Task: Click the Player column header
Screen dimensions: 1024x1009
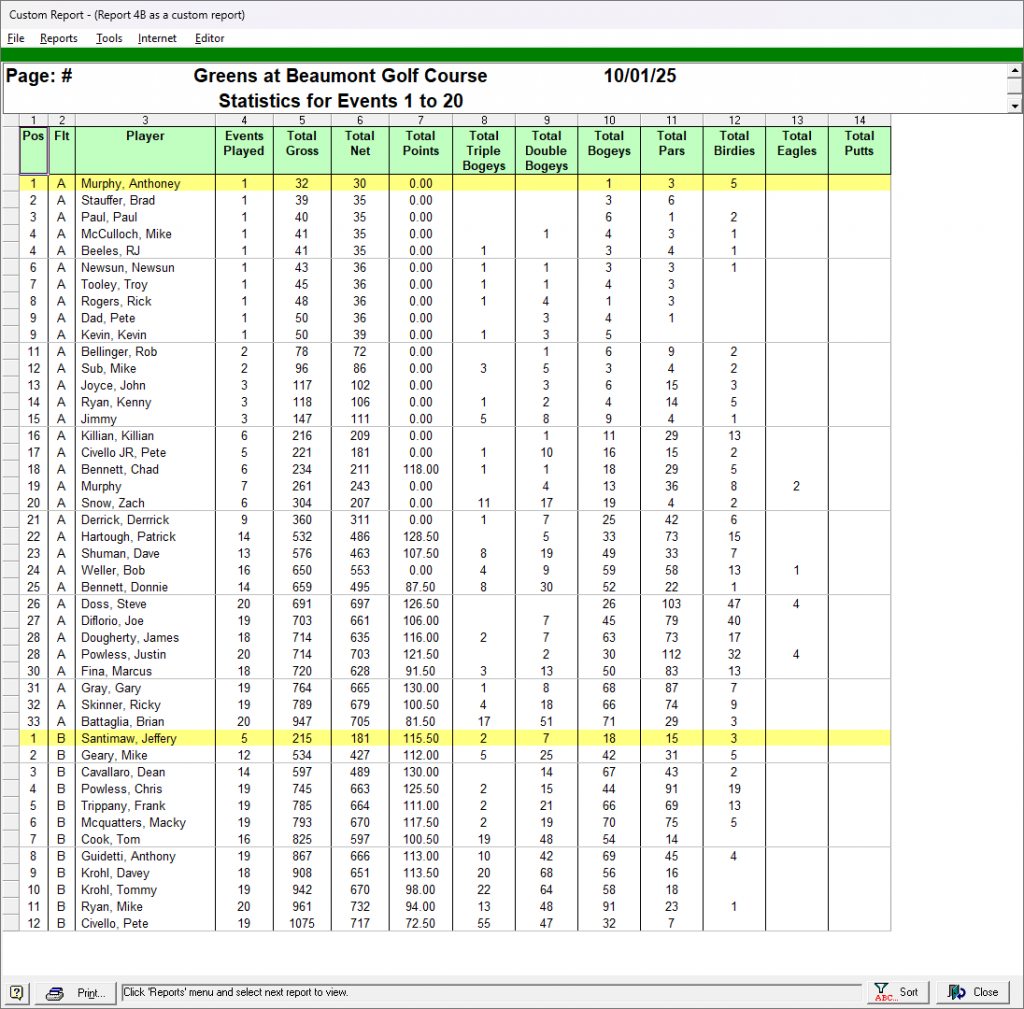Action: (x=145, y=136)
